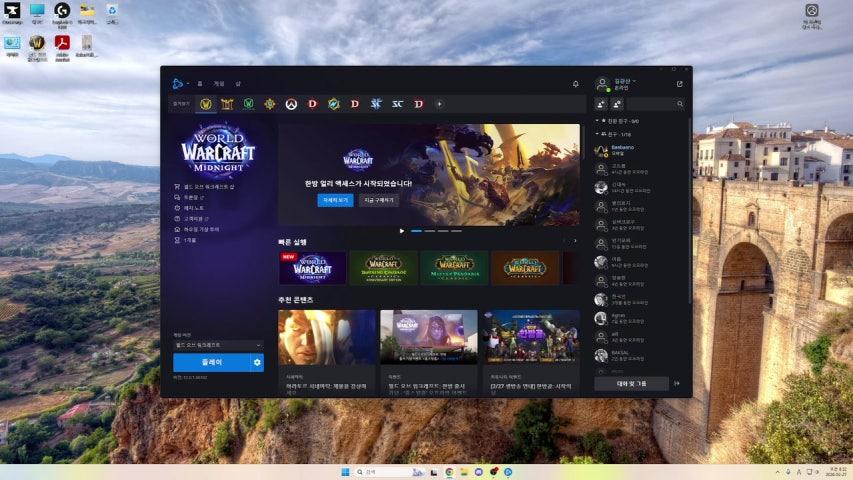
Task: Add a game with the plus icon
Action: [439, 104]
